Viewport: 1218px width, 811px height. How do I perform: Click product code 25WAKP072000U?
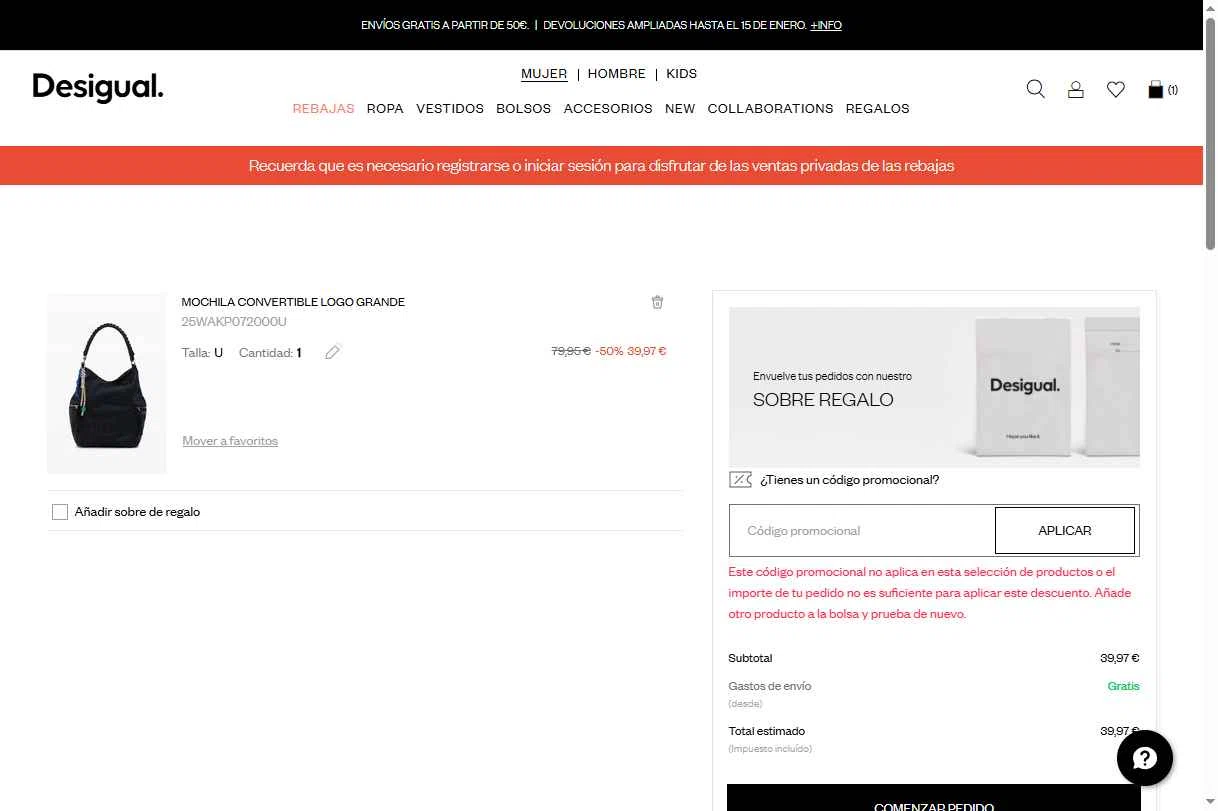point(234,322)
